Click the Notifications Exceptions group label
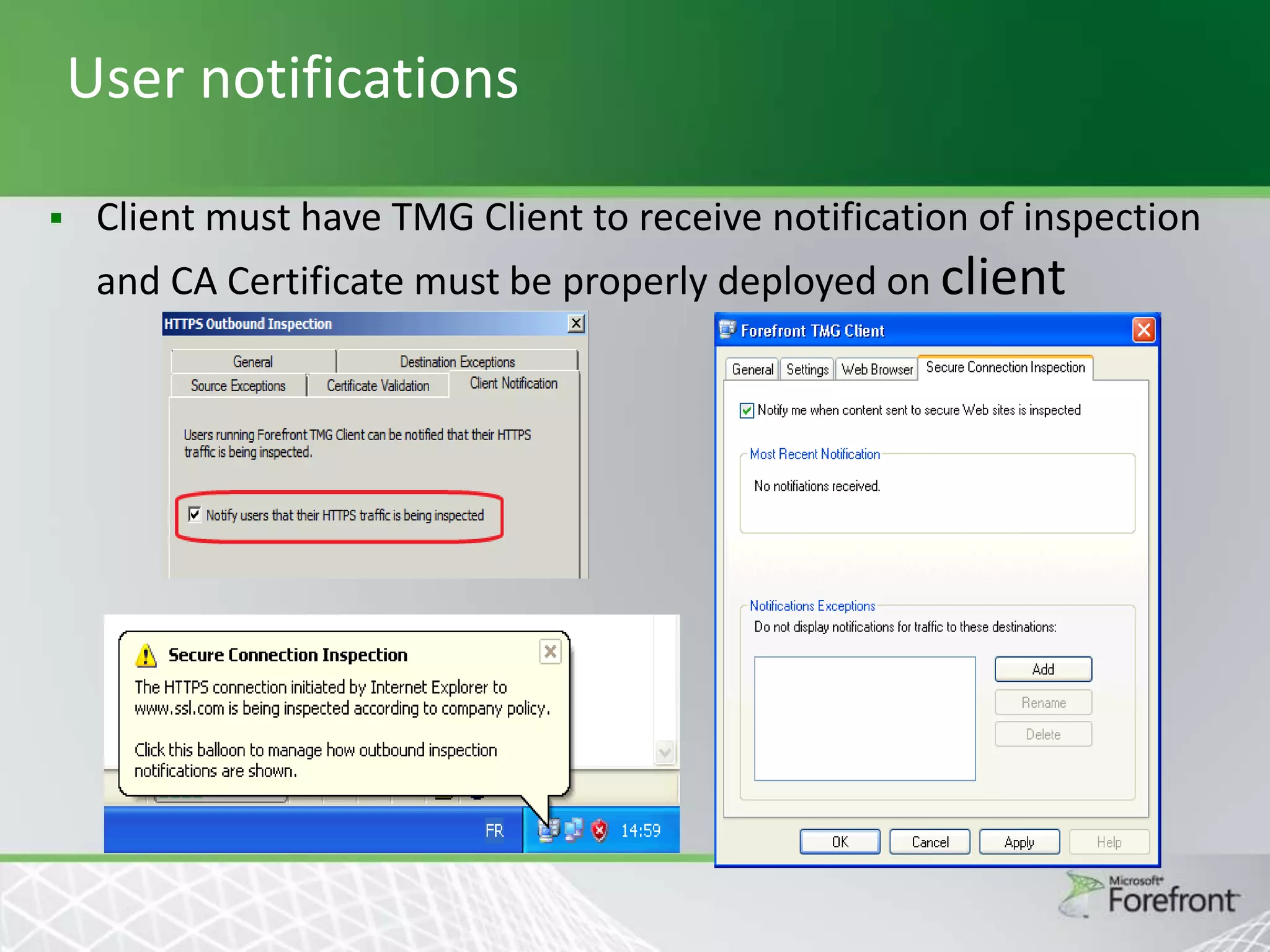 tap(812, 606)
